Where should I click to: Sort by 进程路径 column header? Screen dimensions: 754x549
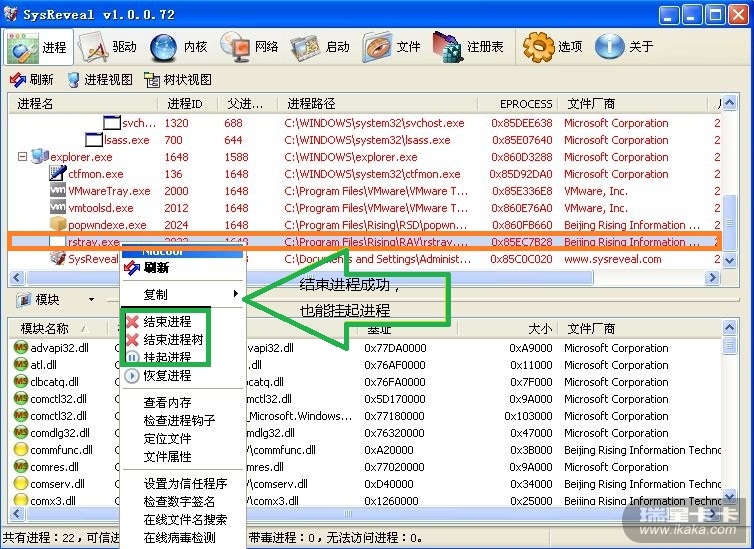[x=378, y=104]
